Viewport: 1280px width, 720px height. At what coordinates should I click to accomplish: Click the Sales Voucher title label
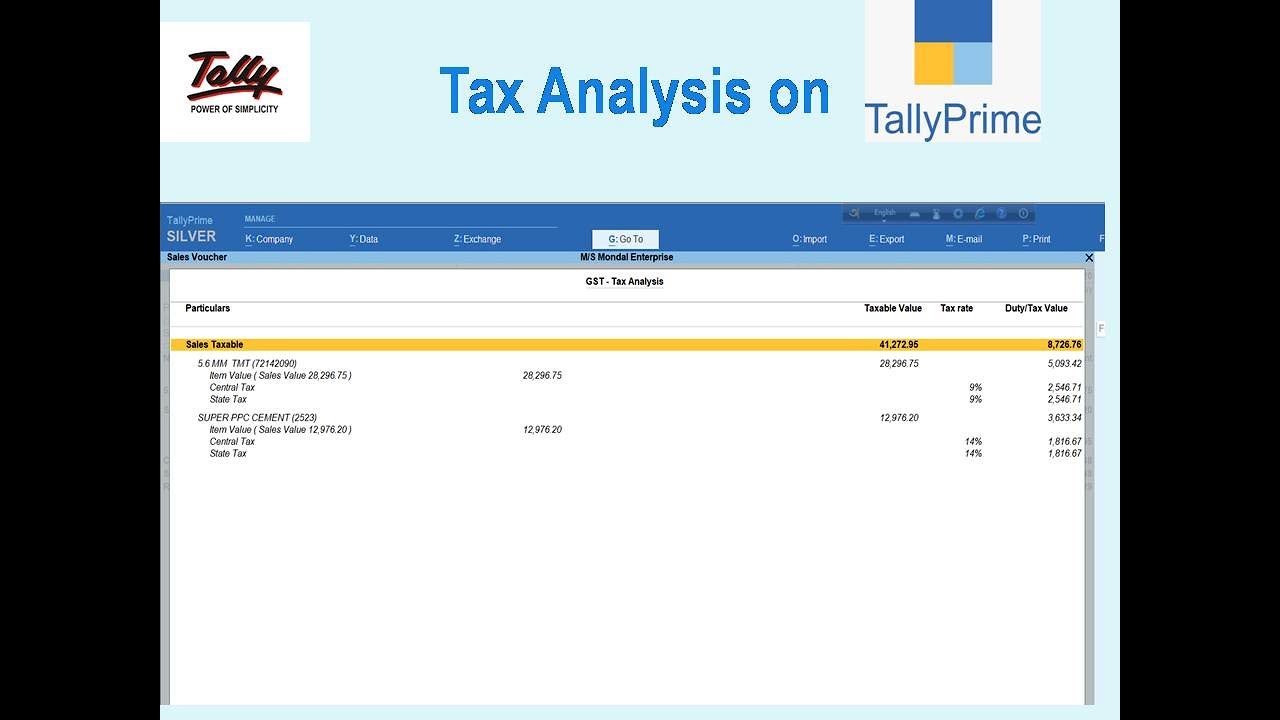[197, 257]
